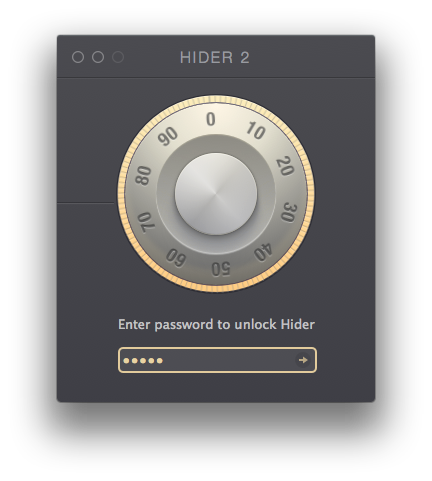This screenshot has width=432, height=481.
Task: Click the arrow submit button in password field
Action: [303, 360]
